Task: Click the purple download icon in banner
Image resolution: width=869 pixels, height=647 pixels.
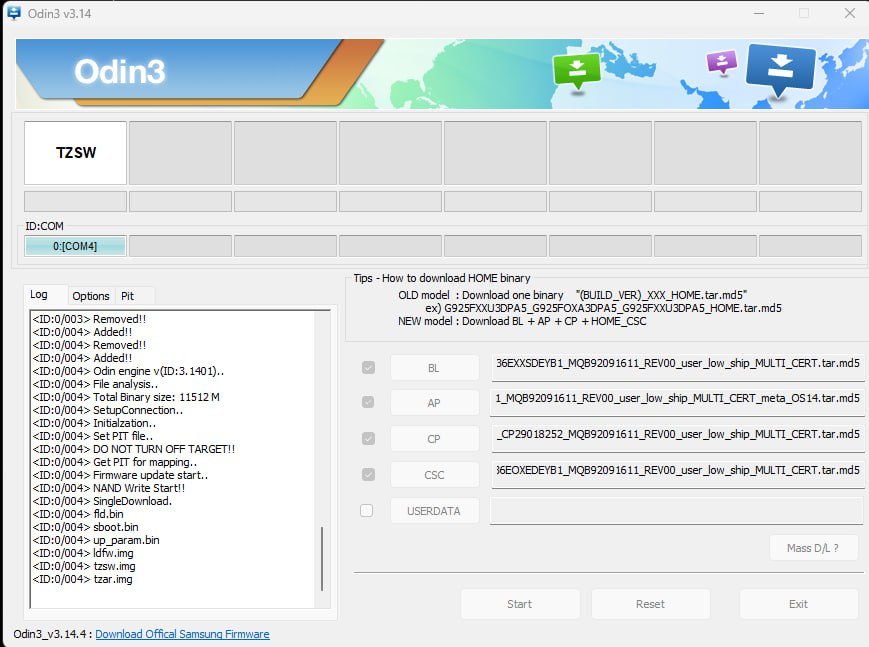Action: (722, 63)
